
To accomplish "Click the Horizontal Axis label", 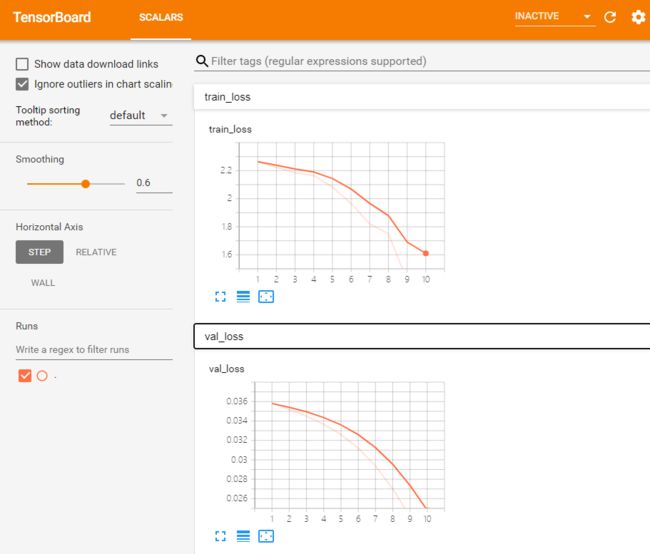I will pos(49,227).
